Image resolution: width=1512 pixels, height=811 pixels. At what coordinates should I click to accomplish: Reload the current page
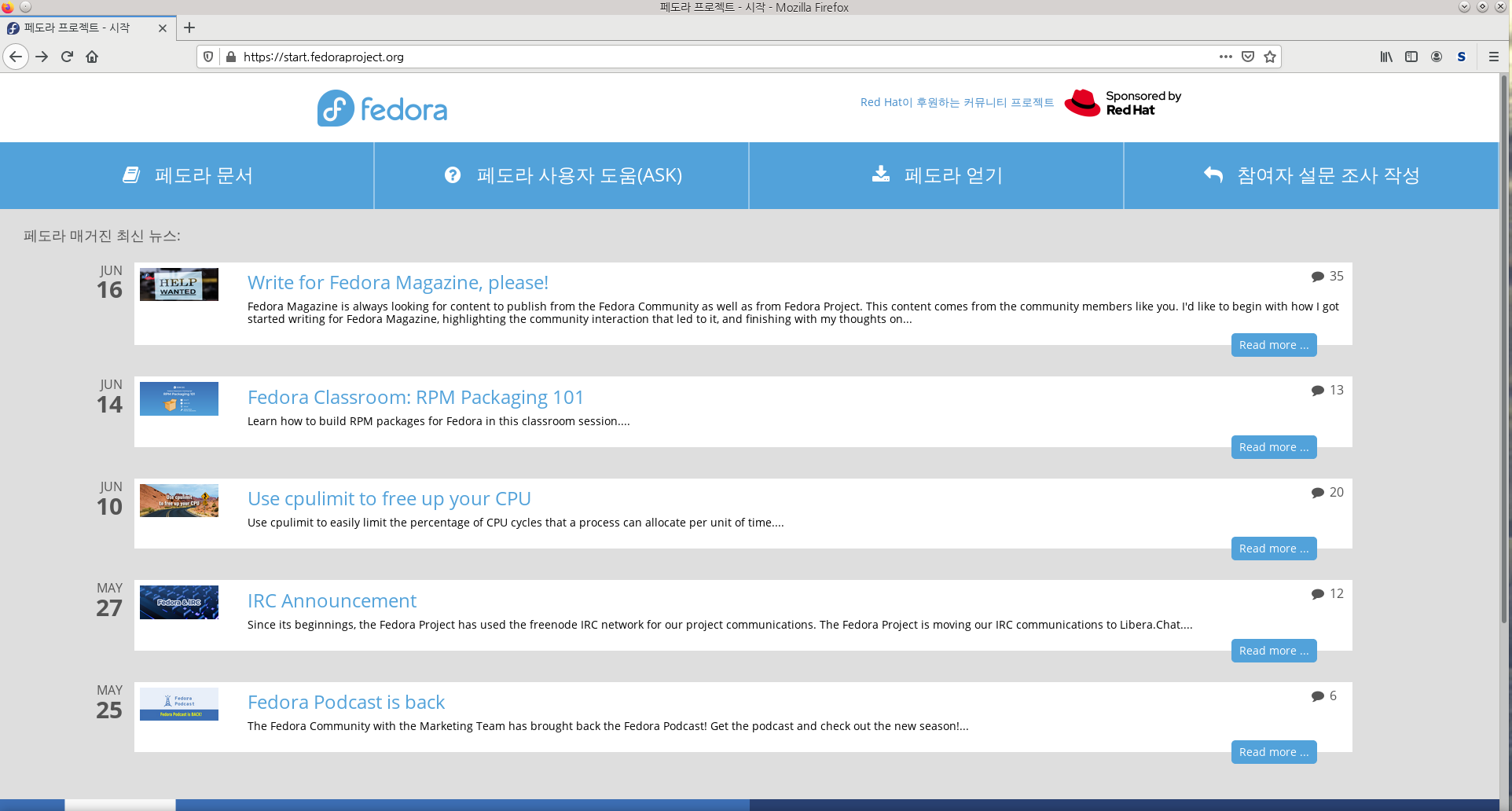tap(67, 57)
